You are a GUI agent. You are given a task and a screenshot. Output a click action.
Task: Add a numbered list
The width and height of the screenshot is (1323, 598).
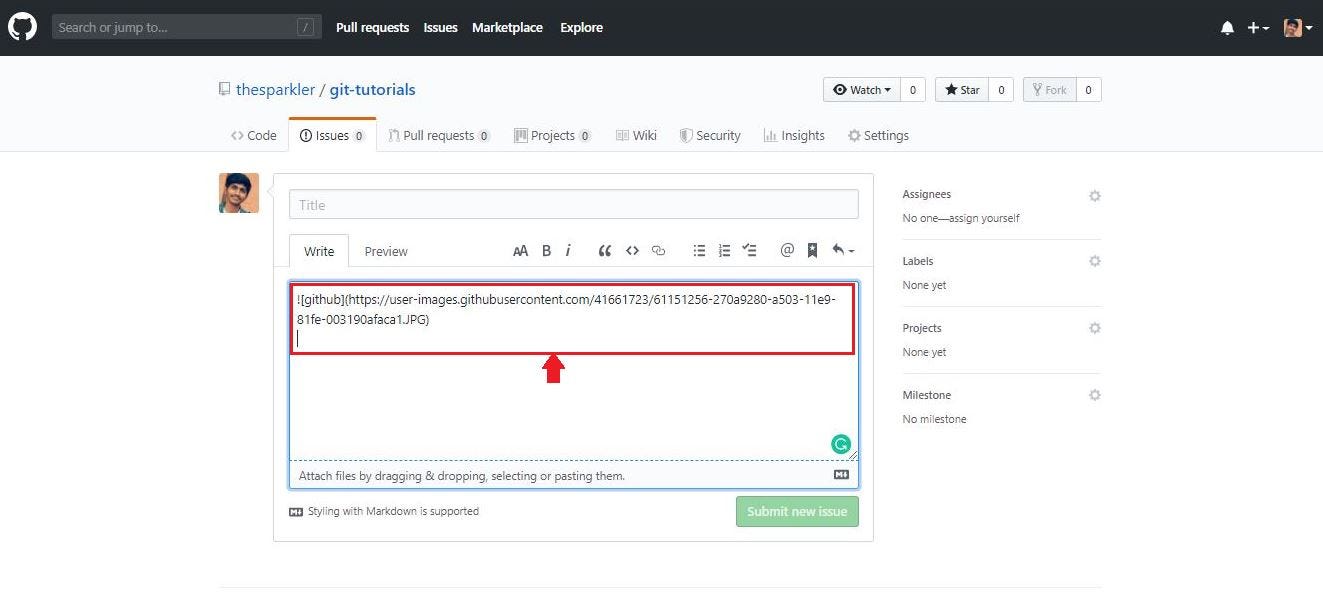click(x=725, y=251)
